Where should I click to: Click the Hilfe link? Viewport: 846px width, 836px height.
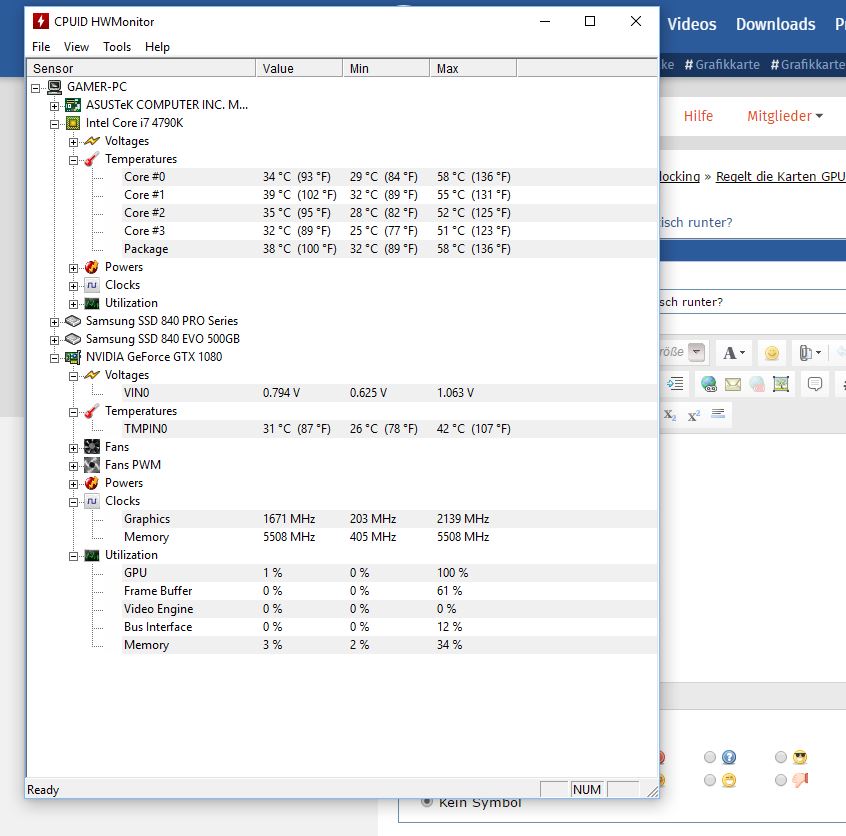[698, 116]
